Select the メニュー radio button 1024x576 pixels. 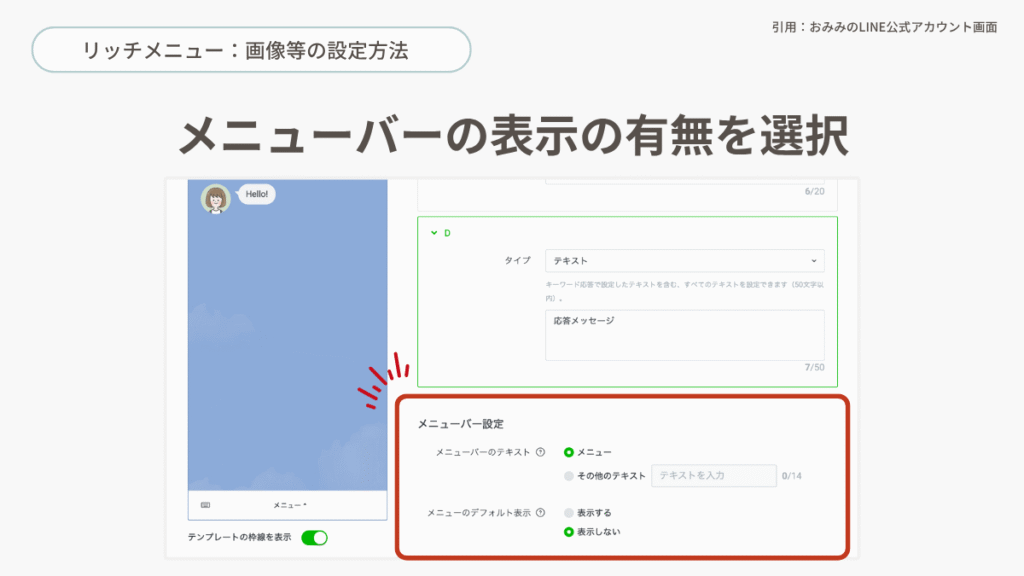coord(569,452)
